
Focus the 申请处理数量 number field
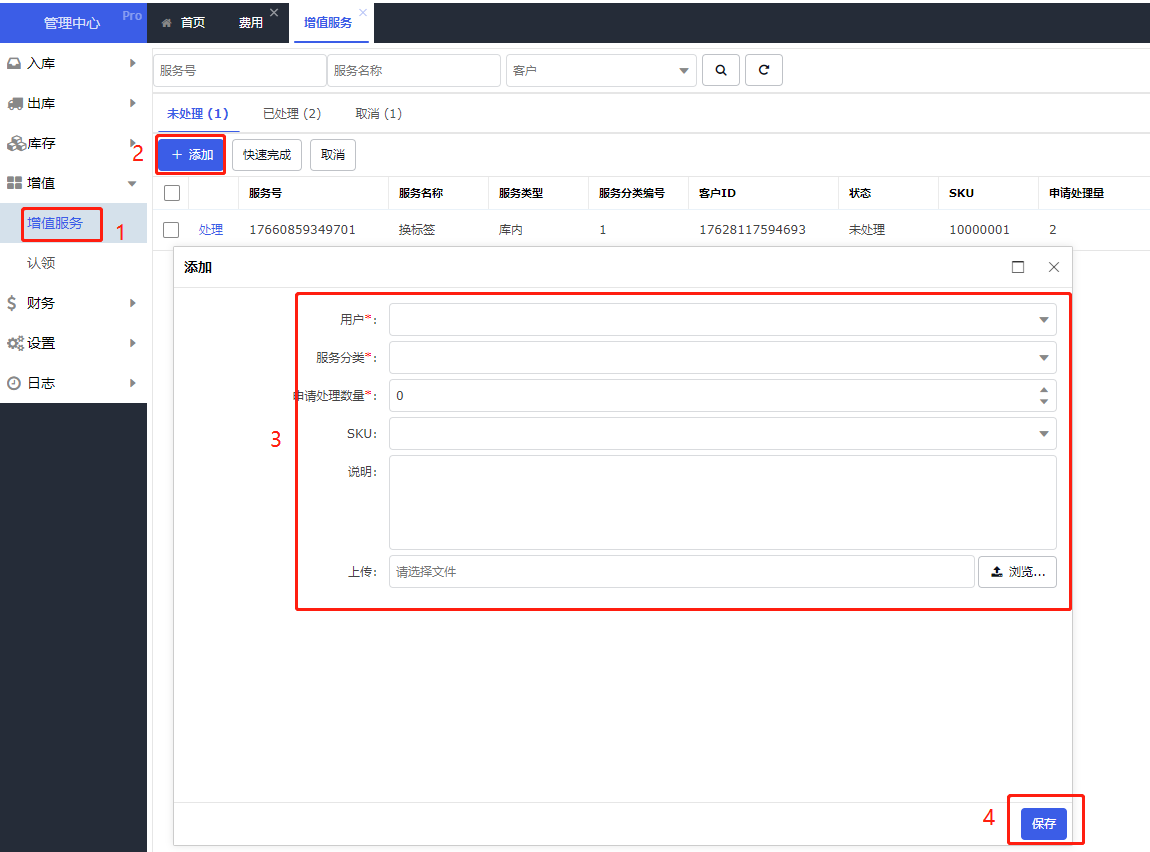(x=722, y=395)
